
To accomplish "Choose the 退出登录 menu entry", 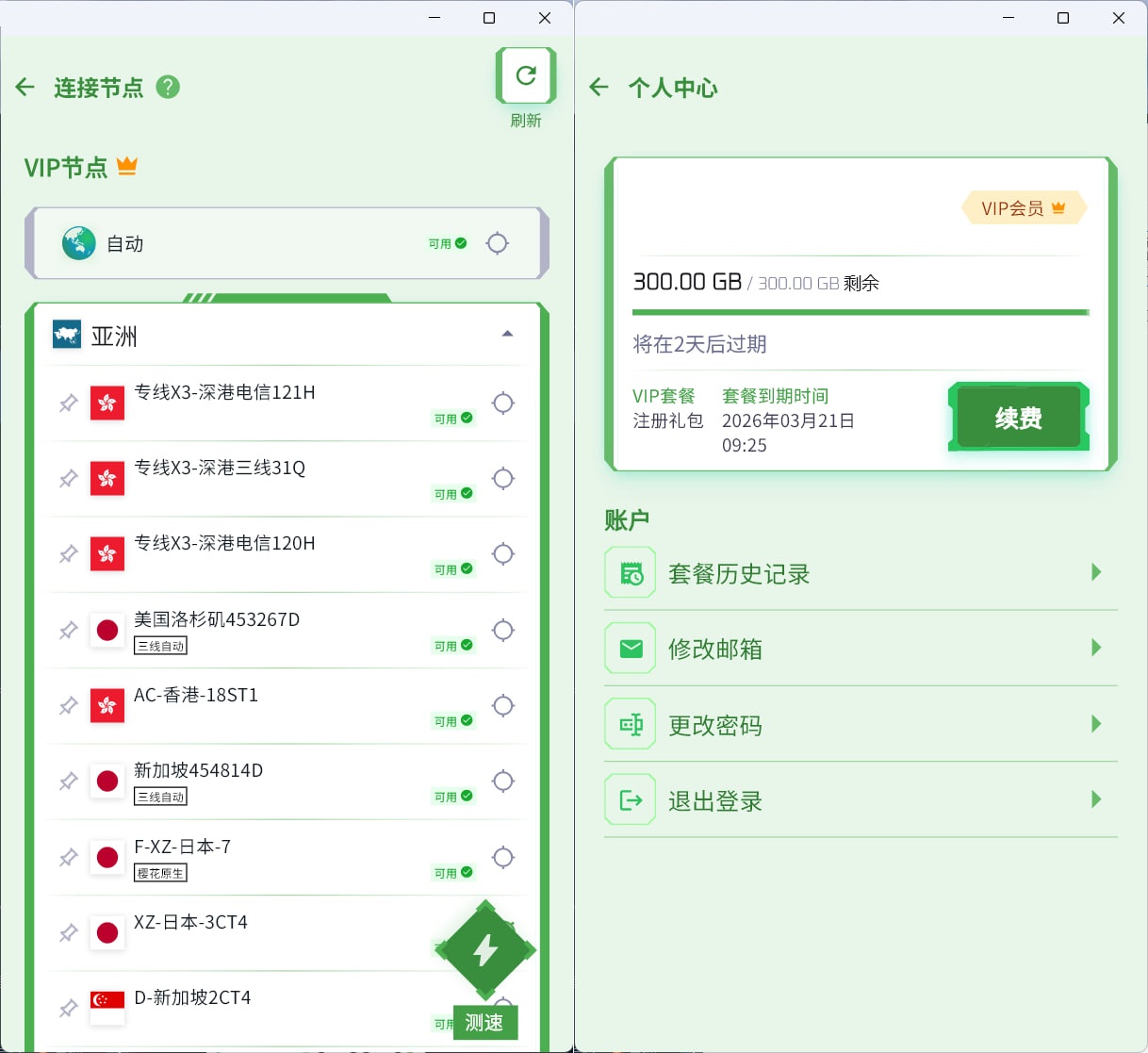I will pyautogui.click(x=714, y=801).
